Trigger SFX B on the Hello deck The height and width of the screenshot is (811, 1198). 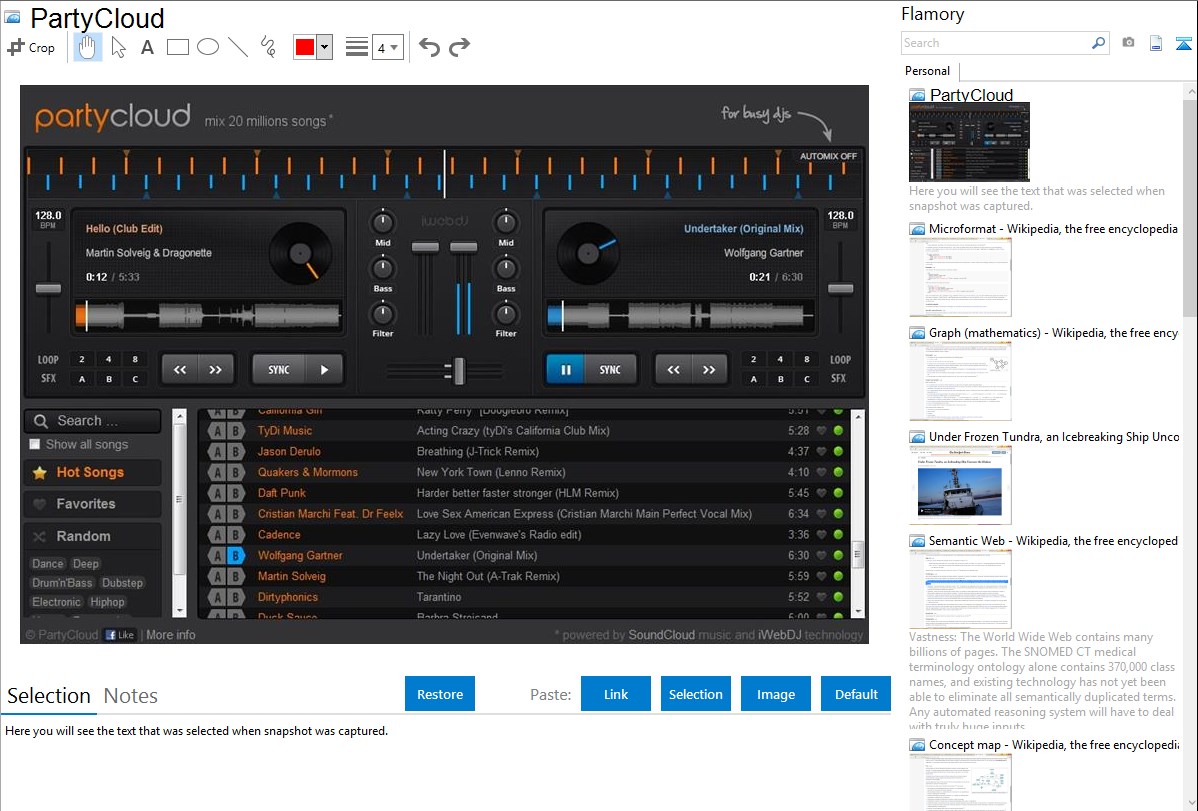tap(108, 379)
